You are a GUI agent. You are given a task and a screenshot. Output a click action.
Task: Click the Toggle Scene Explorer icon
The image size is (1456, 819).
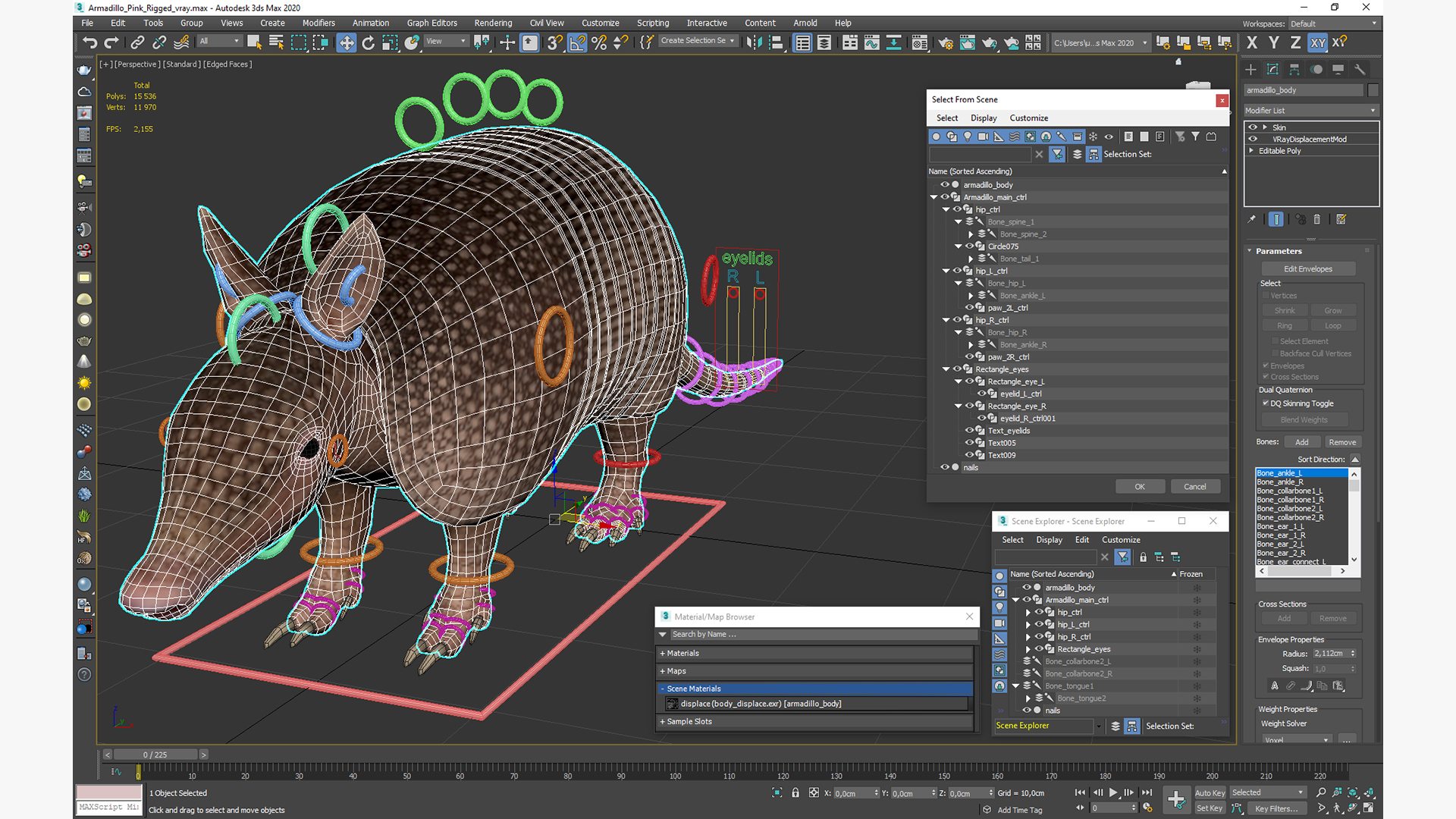802,42
